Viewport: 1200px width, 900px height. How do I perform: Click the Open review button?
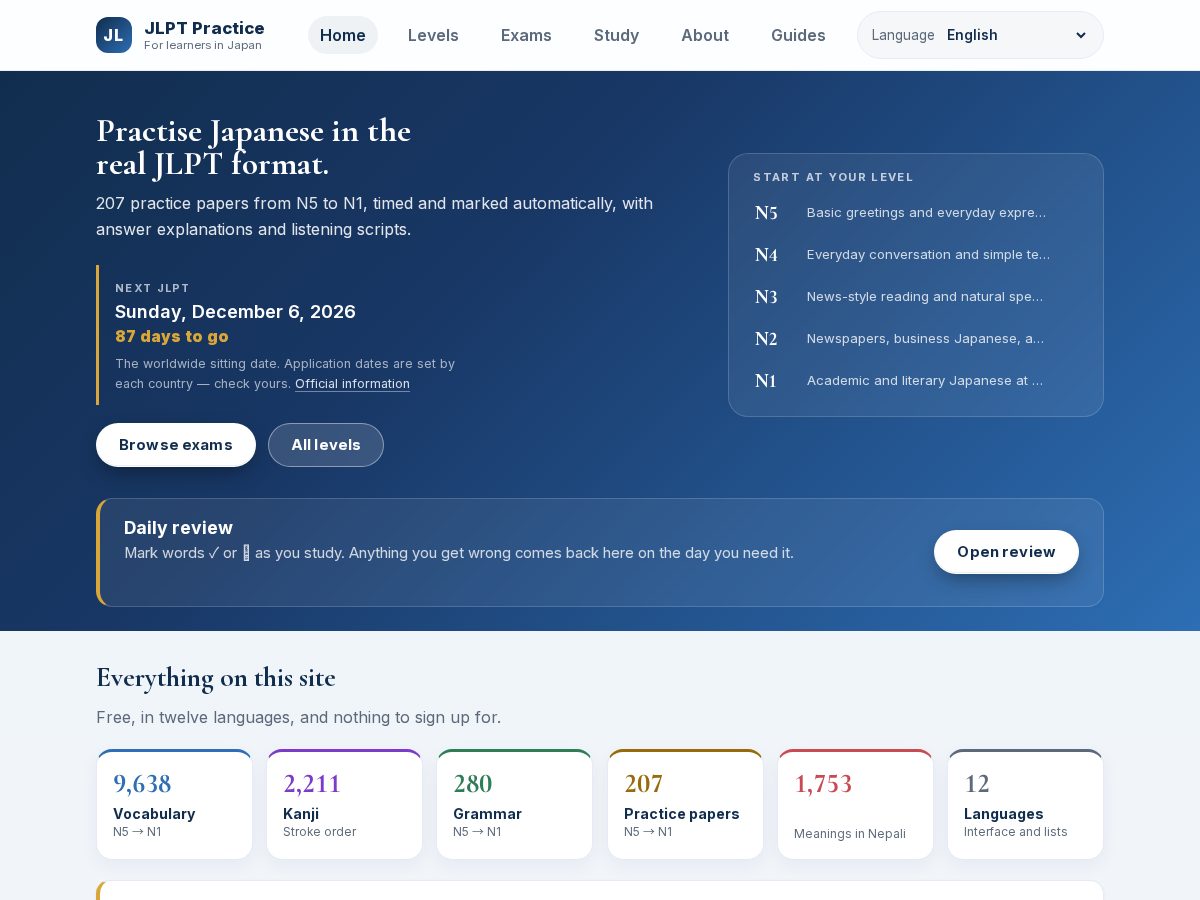tap(1006, 552)
